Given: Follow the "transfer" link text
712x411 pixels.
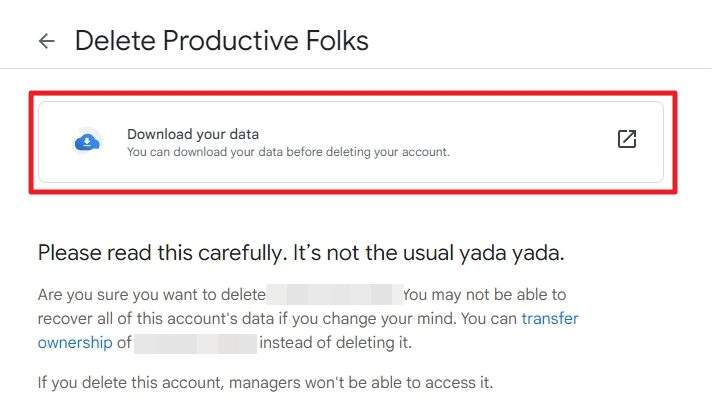Looking at the screenshot, I should (550, 318).
